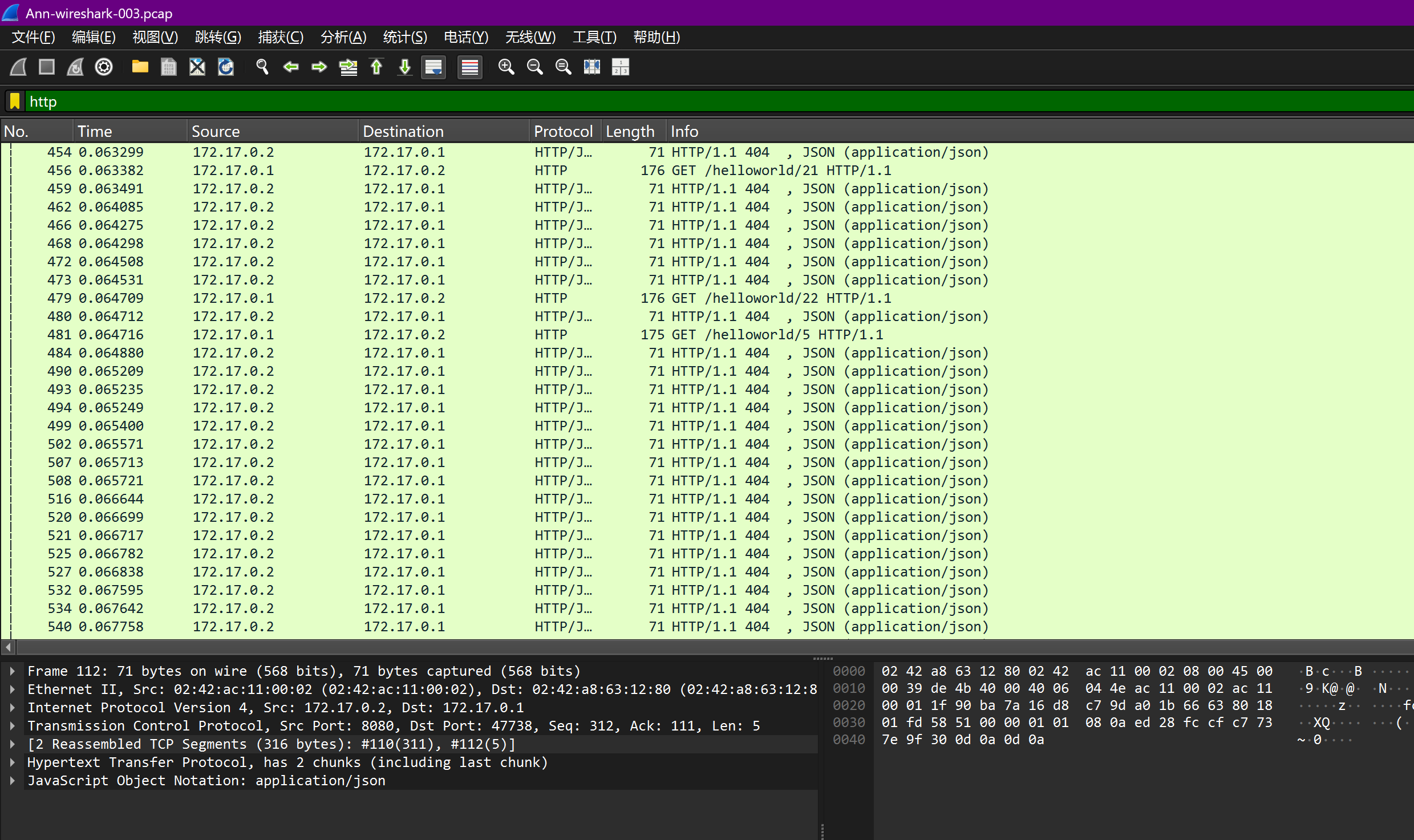Toggle auto-scroll during live capture
The width and height of the screenshot is (1414, 840).
(433, 67)
